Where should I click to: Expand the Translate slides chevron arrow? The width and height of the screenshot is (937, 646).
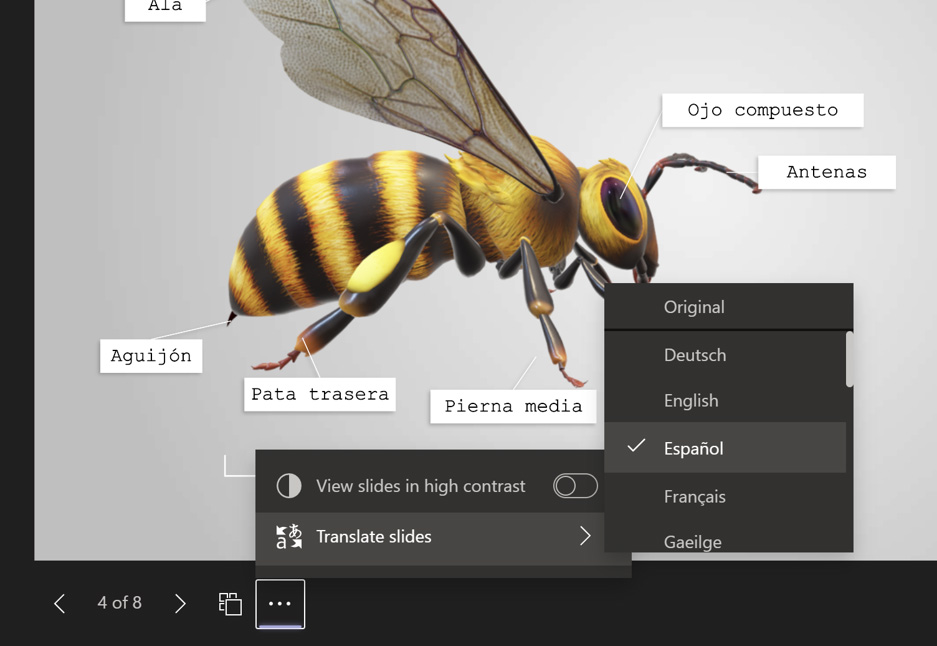[x=585, y=537]
